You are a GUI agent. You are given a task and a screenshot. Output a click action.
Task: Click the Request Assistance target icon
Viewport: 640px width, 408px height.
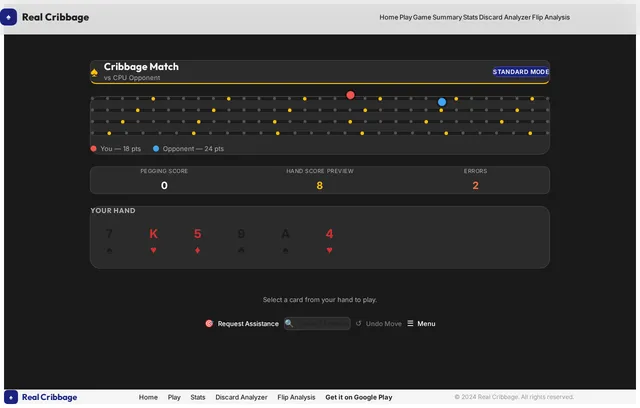(x=209, y=324)
